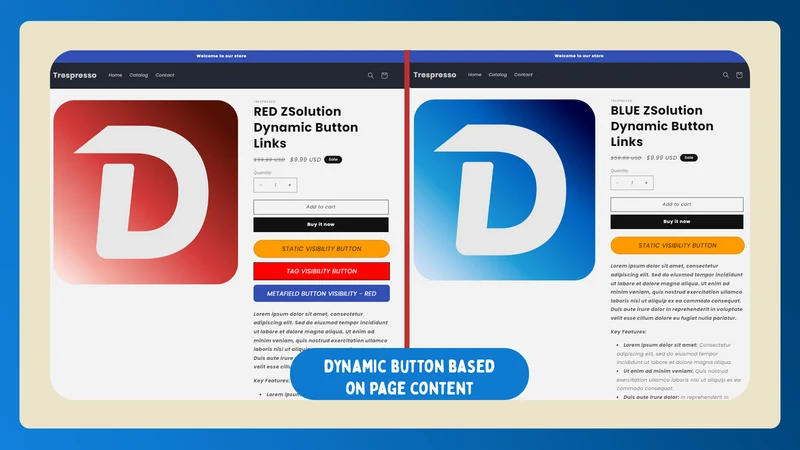800x450 pixels.
Task: Decrease quantity on the RED product page
Action: [x=261, y=185]
